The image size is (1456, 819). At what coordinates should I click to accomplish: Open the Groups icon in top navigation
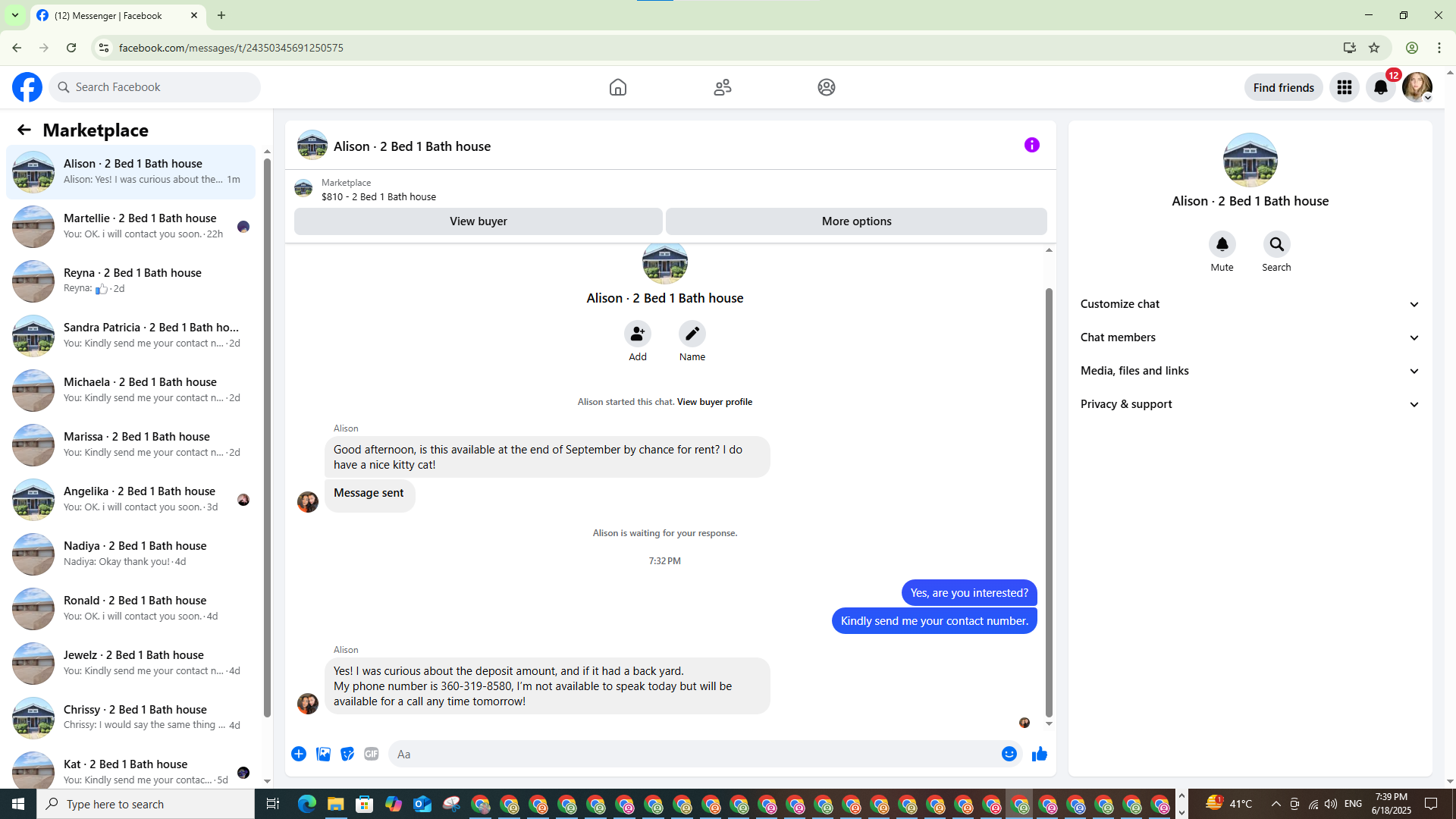[x=827, y=87]
